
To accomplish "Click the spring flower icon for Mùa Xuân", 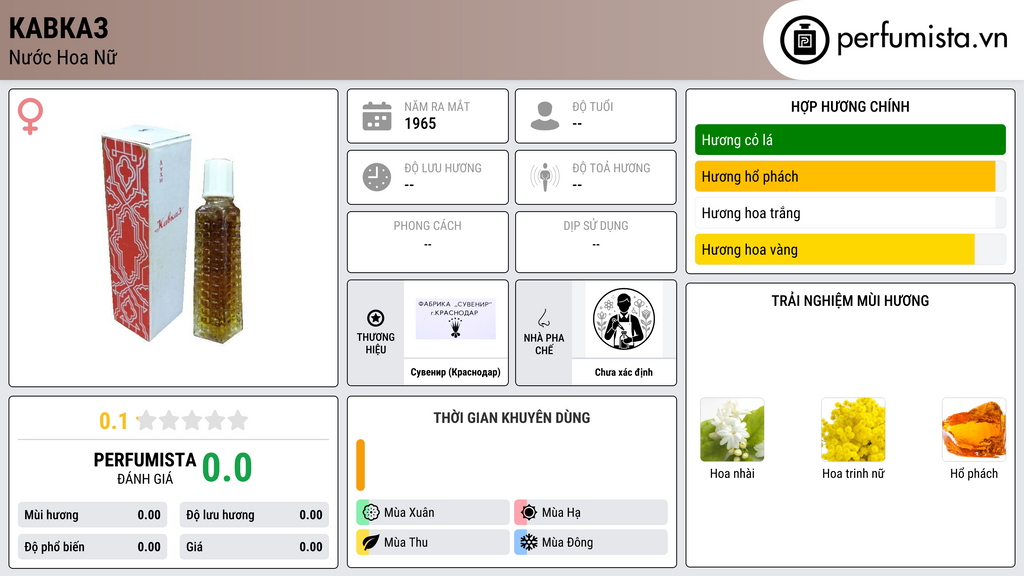I will click(371, 513).
